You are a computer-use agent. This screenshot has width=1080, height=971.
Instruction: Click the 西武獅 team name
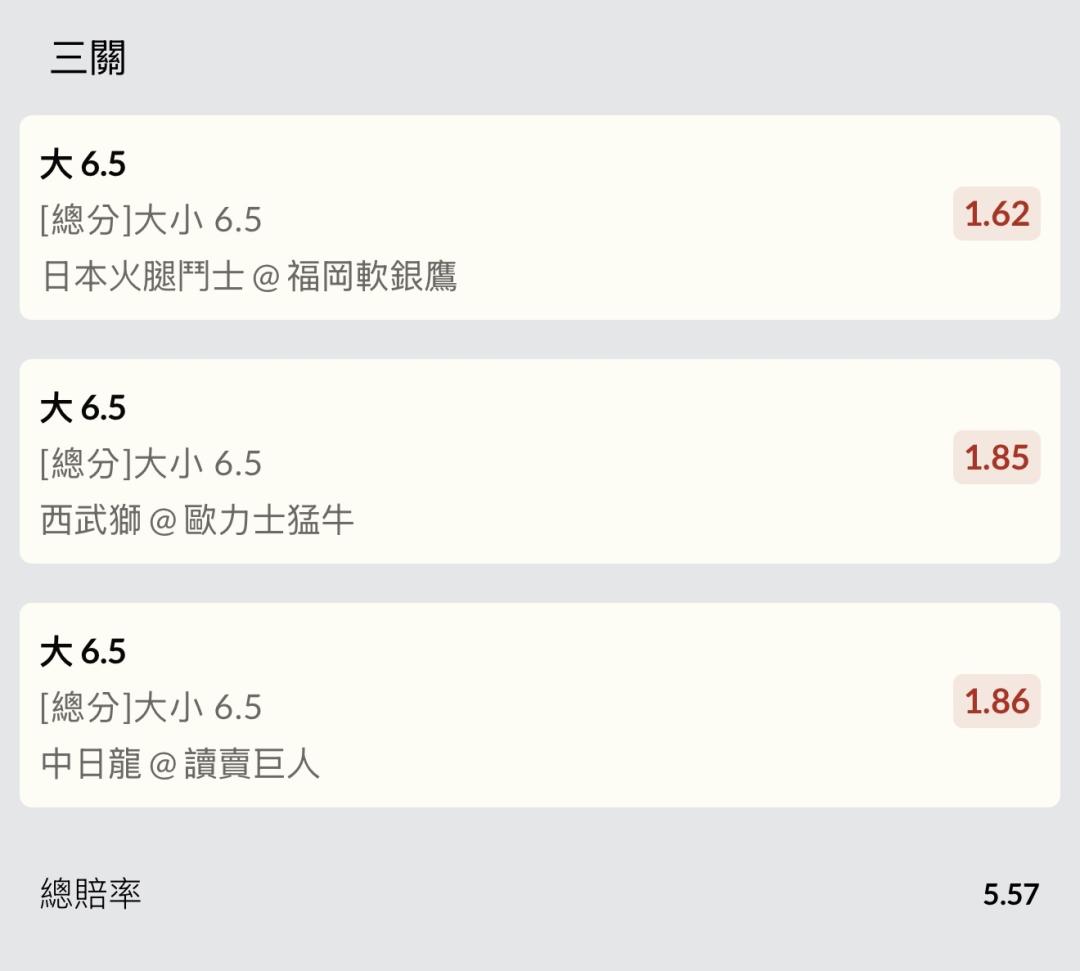(91, 520)
